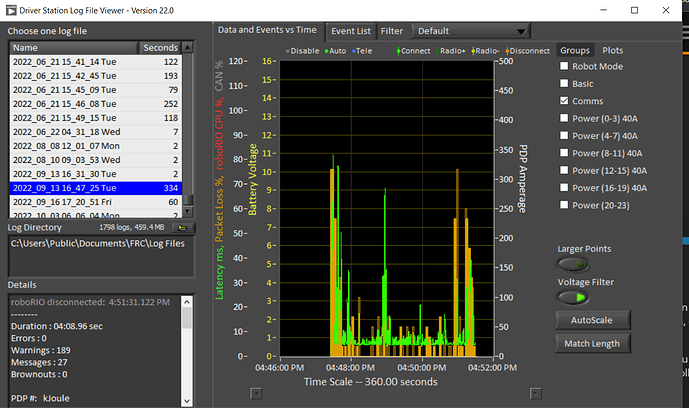The height and width of the screenshot is (408, 689).
Task: Click the Duration 04:08.96 sec line
Action: pos(57,326)
